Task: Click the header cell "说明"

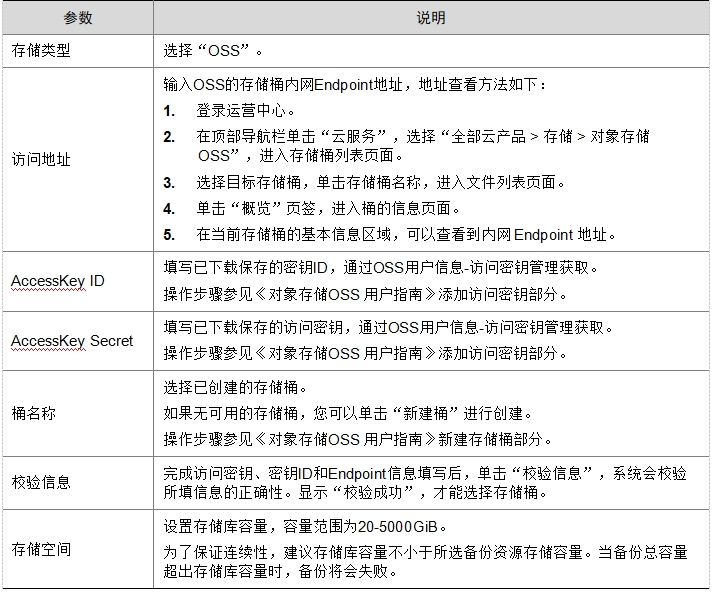Action: pos(431,18)
